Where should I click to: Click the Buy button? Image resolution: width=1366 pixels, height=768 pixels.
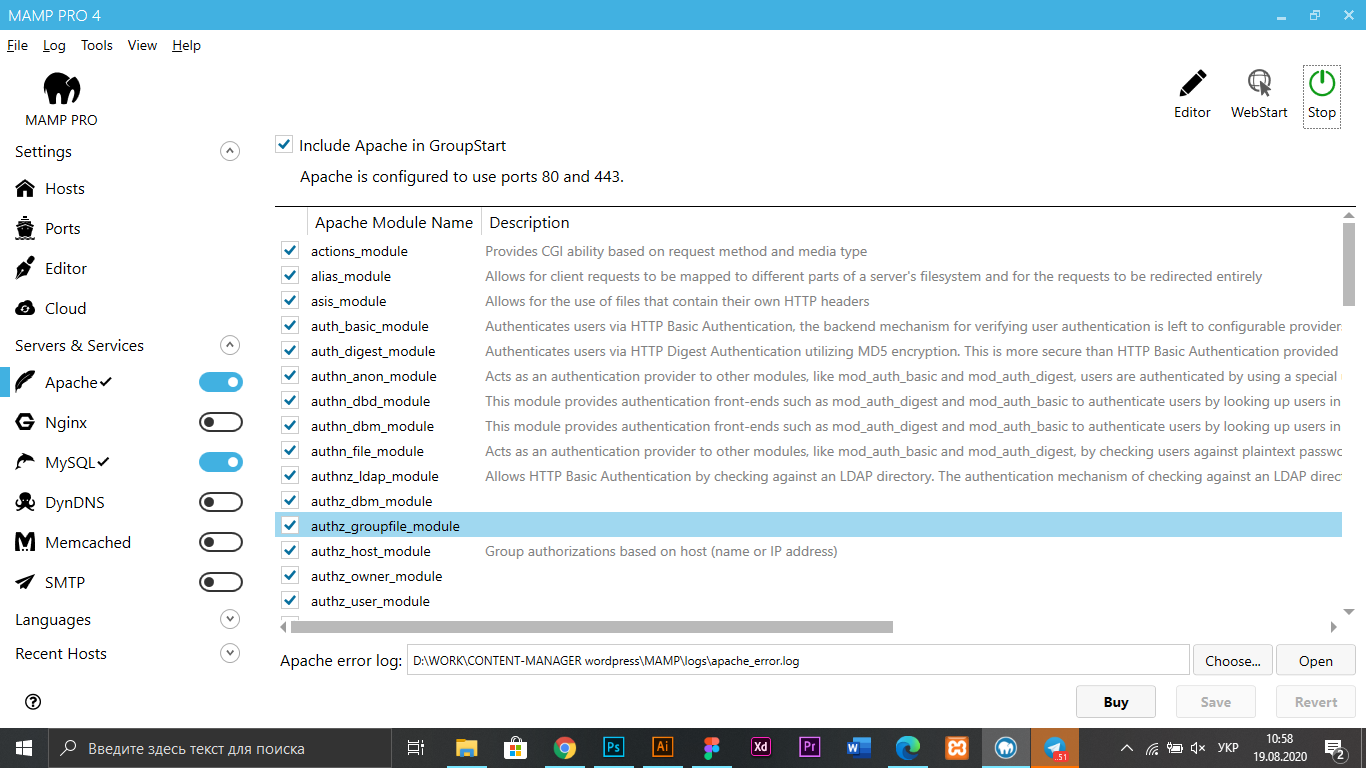pyautogui.click(x=1116, y=701)
